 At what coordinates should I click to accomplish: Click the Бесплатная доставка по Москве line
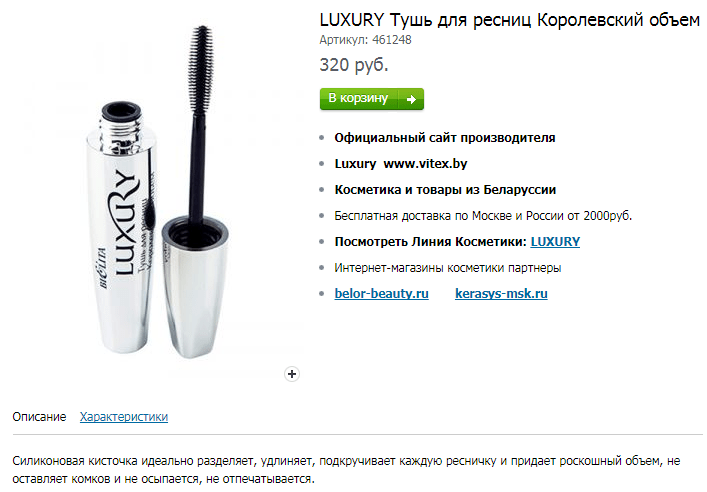pyautogui.click(x=483, y=216)
